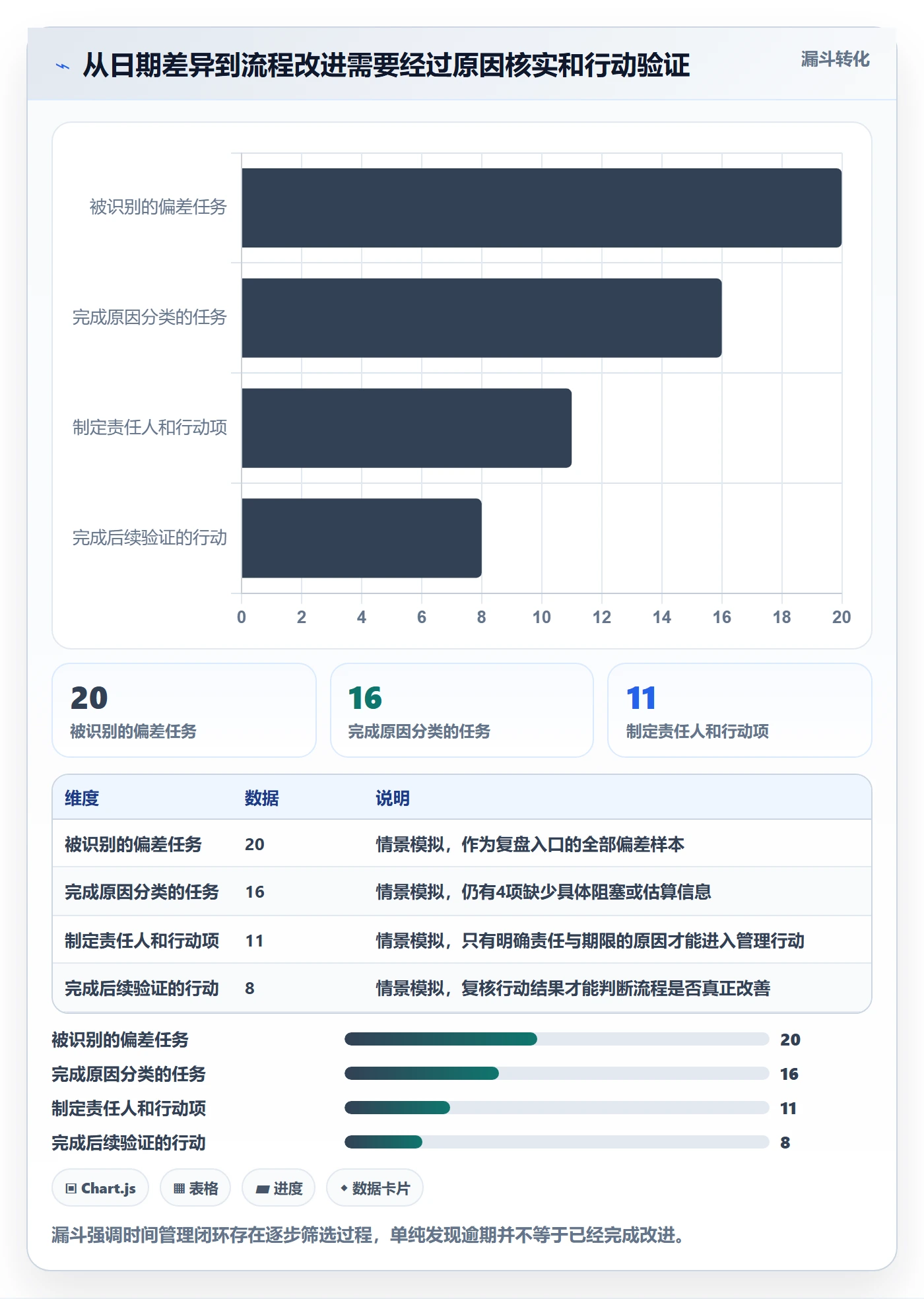Viewport: 924px width, 1299px height.
Task: Click table cell 被识别的偏差任务
Action: click(133, 844)
